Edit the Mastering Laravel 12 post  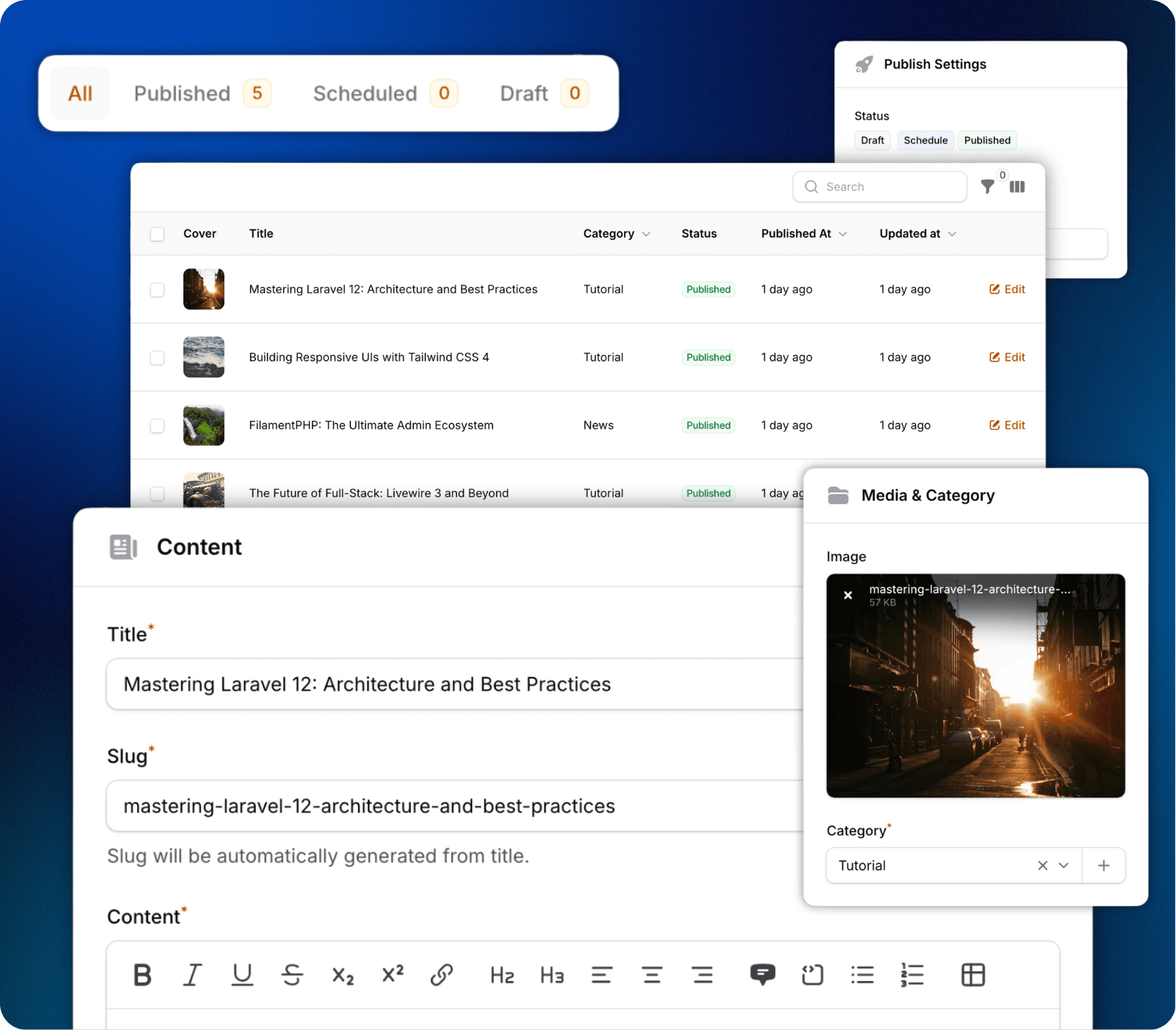1007,289
